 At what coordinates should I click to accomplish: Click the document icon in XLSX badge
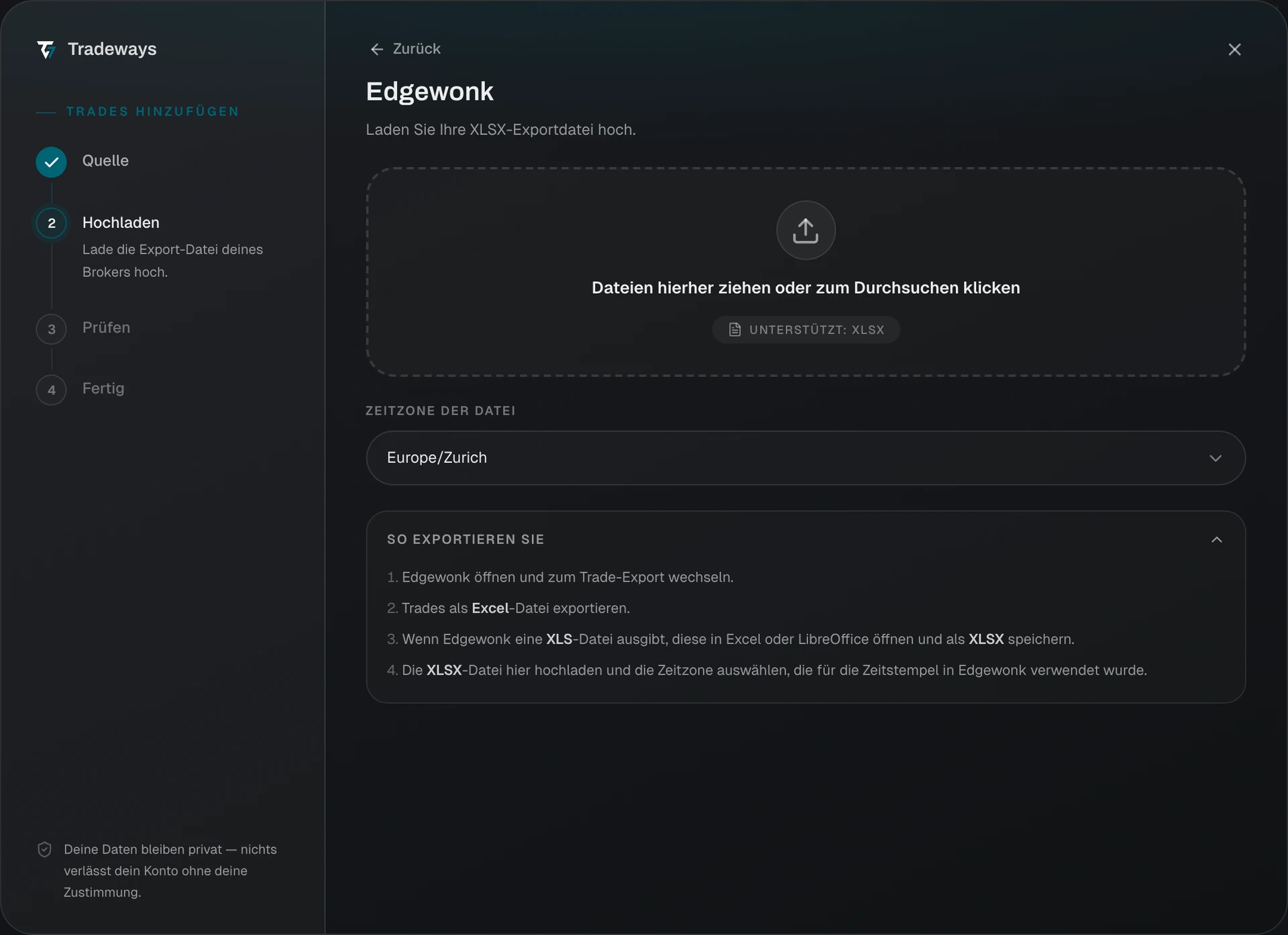(x=735, y=330)
